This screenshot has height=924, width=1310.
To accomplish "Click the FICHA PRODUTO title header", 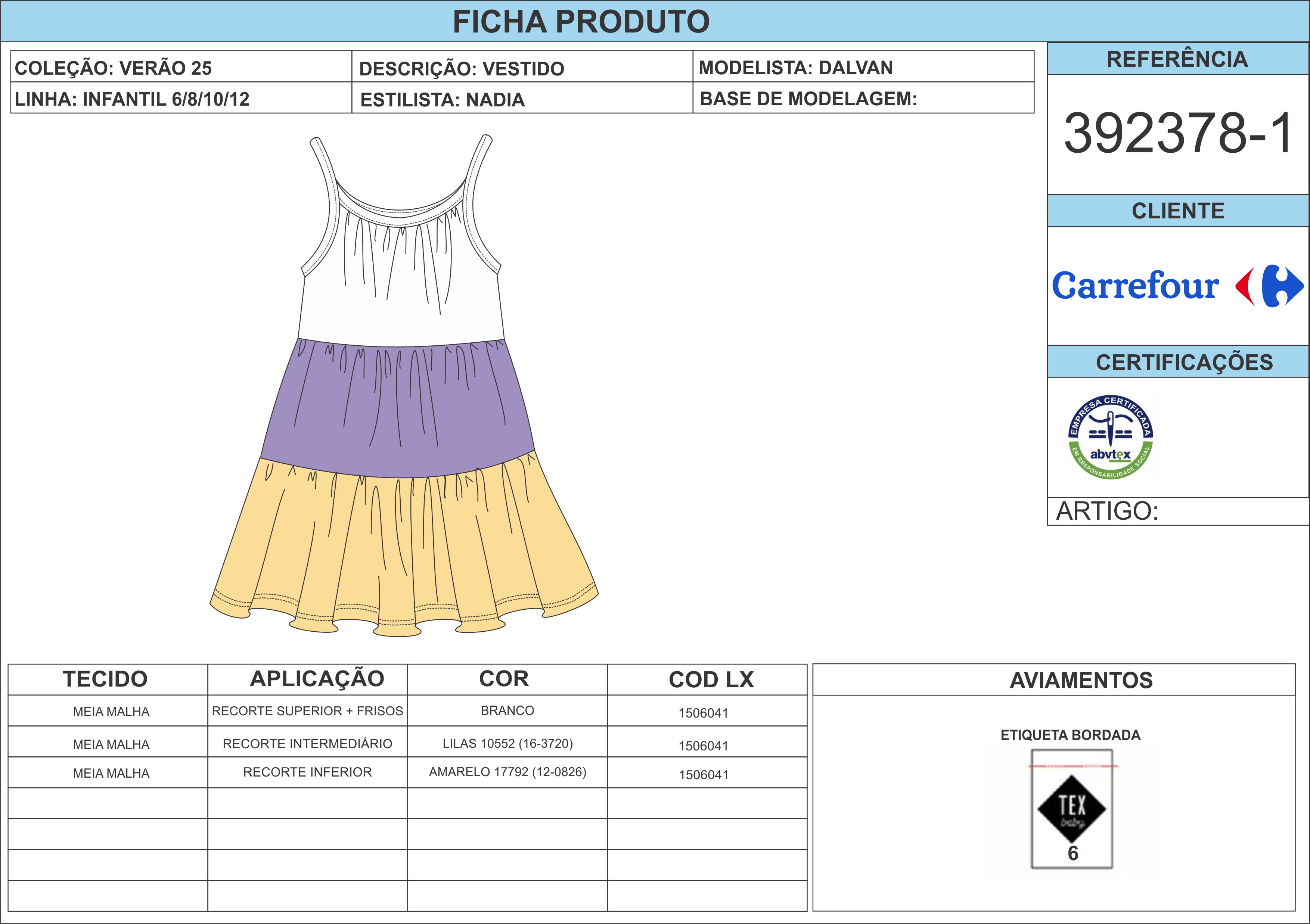I will [x=581, y=22].
